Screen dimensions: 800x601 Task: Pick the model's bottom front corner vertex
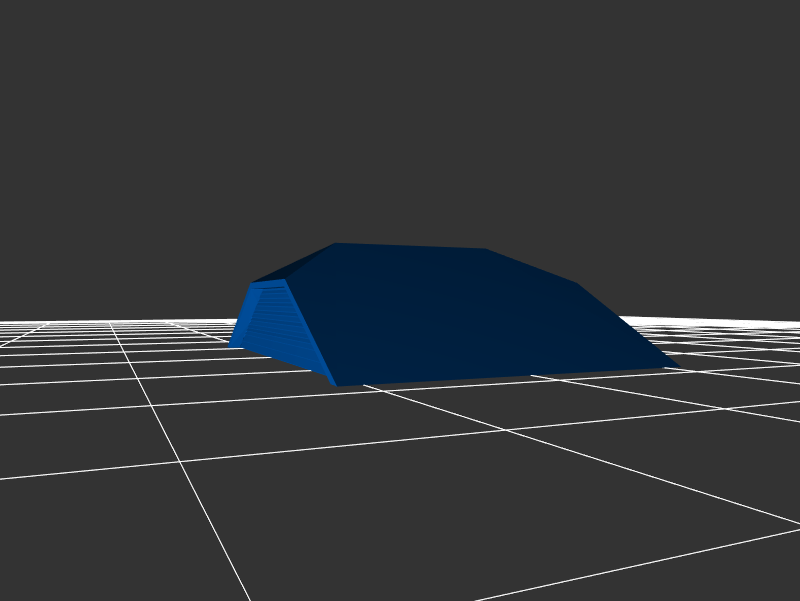[x=336, y=385]
